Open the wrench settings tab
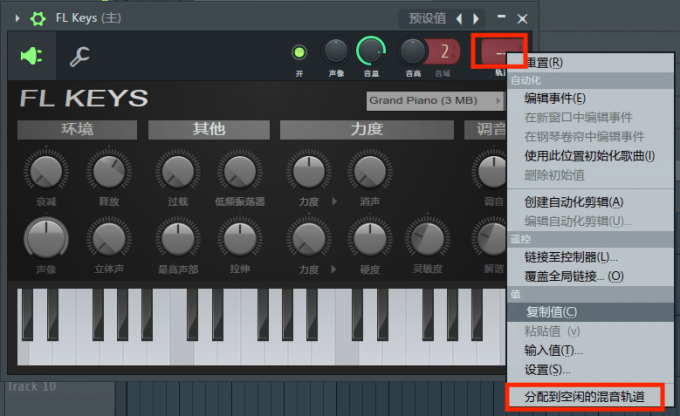680x416 pixels. (x=80, y=57)
